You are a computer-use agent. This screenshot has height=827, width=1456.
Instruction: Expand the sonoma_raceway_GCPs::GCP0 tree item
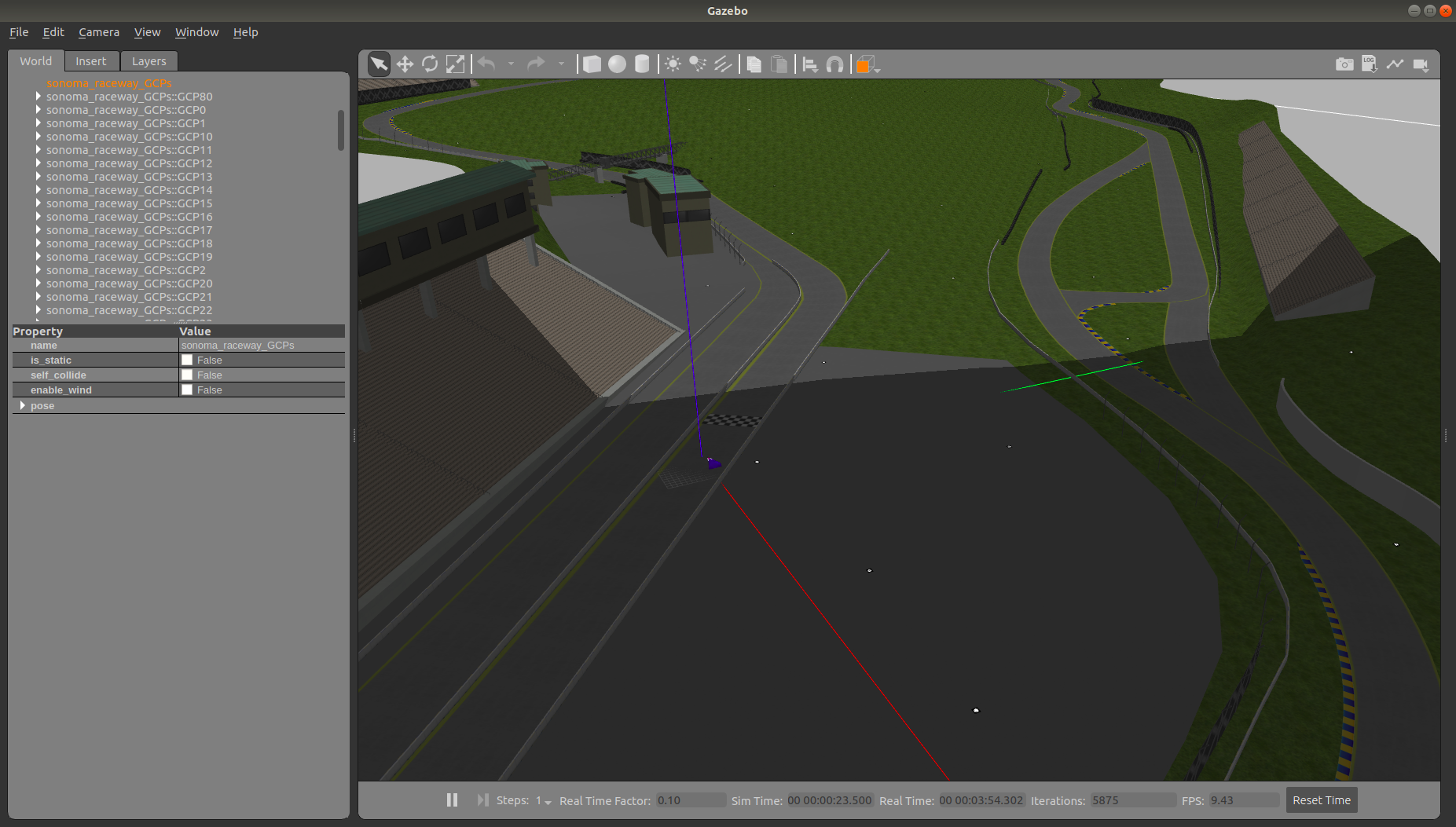[x=38, y=110]
